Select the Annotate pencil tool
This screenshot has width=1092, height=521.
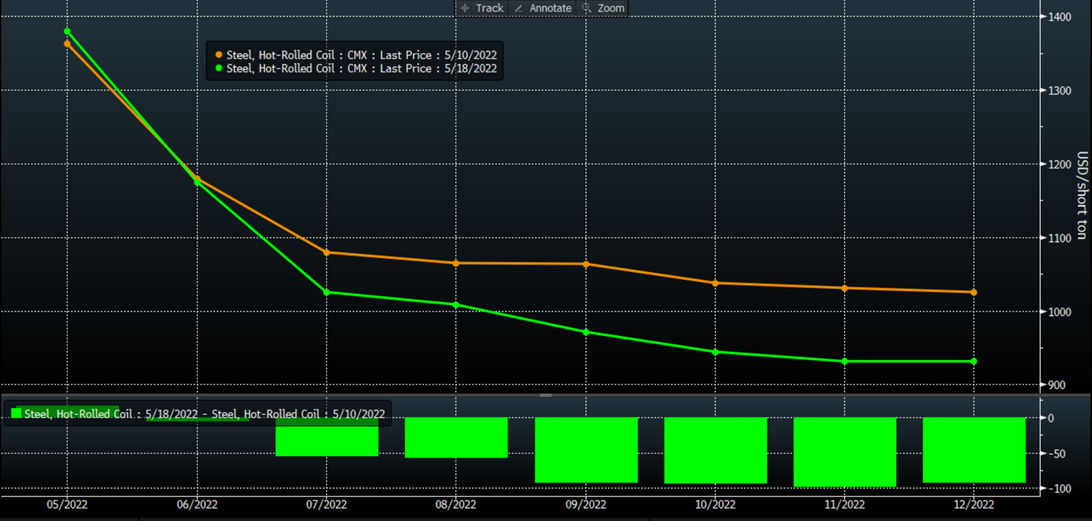point(542,8)
